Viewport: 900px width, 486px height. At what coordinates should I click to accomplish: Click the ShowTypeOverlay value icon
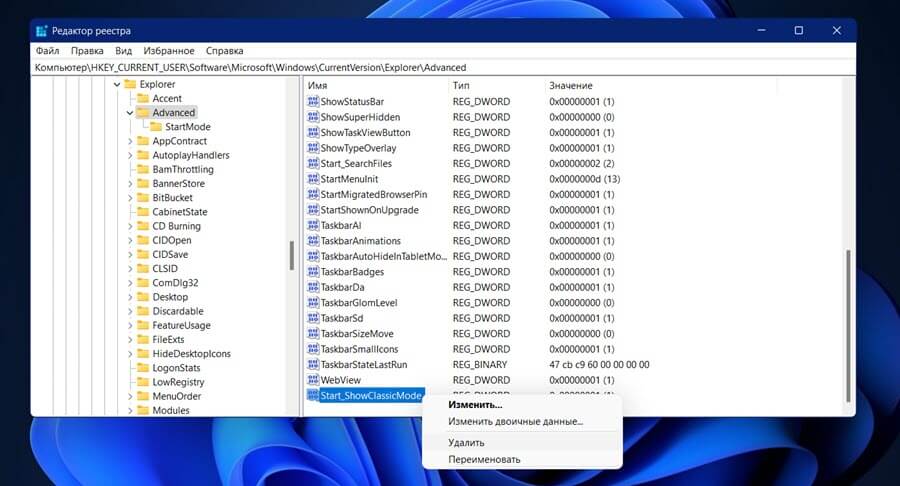coord(313,148)
